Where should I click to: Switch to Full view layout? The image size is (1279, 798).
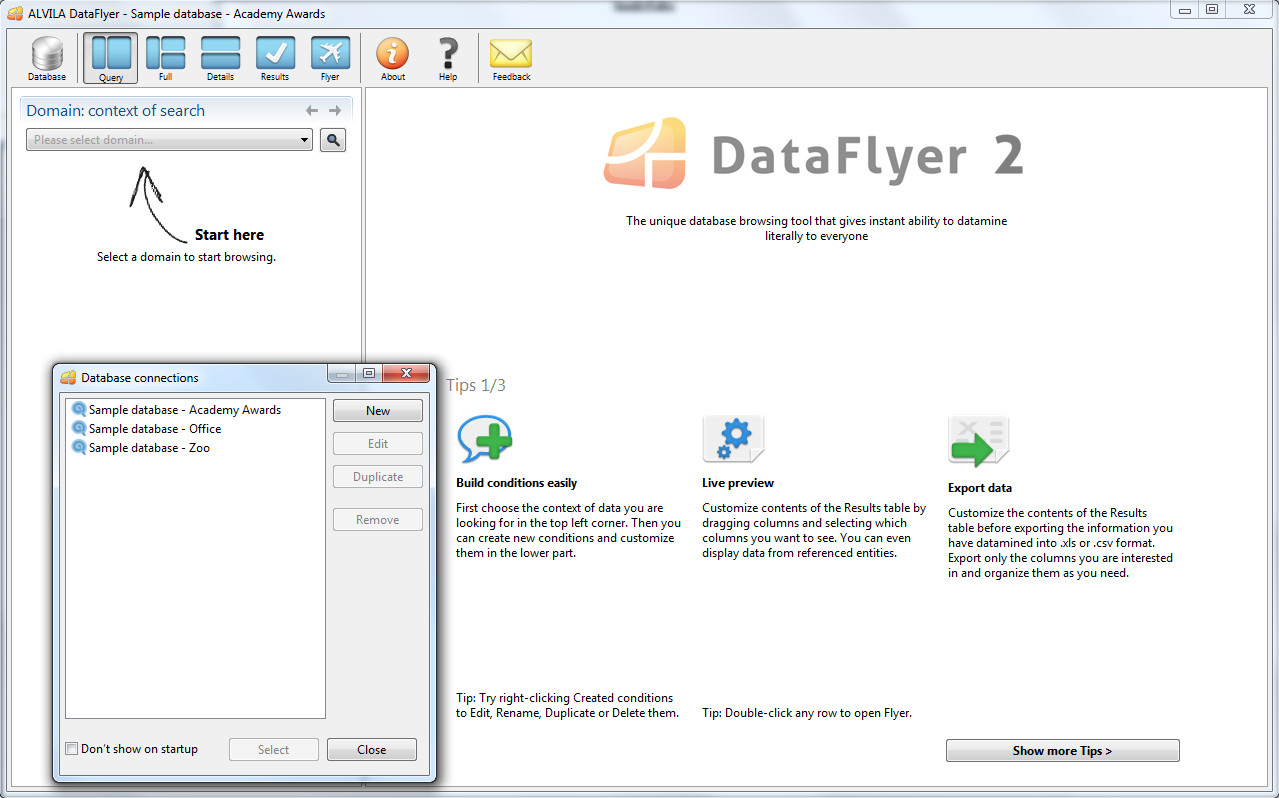pos(165,59)
